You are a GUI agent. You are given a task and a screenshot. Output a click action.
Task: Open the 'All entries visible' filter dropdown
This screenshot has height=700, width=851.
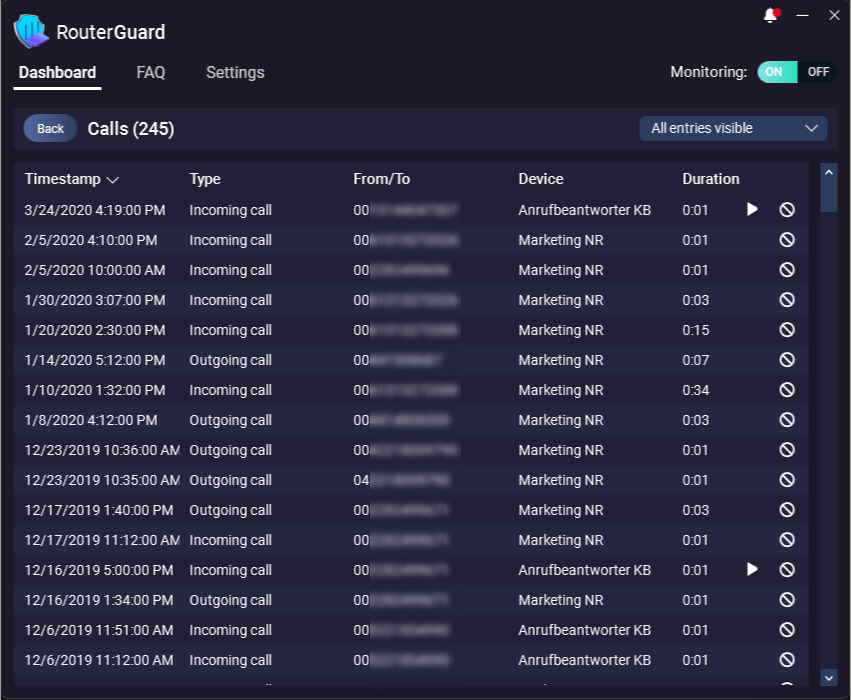[x=733, y=128]
